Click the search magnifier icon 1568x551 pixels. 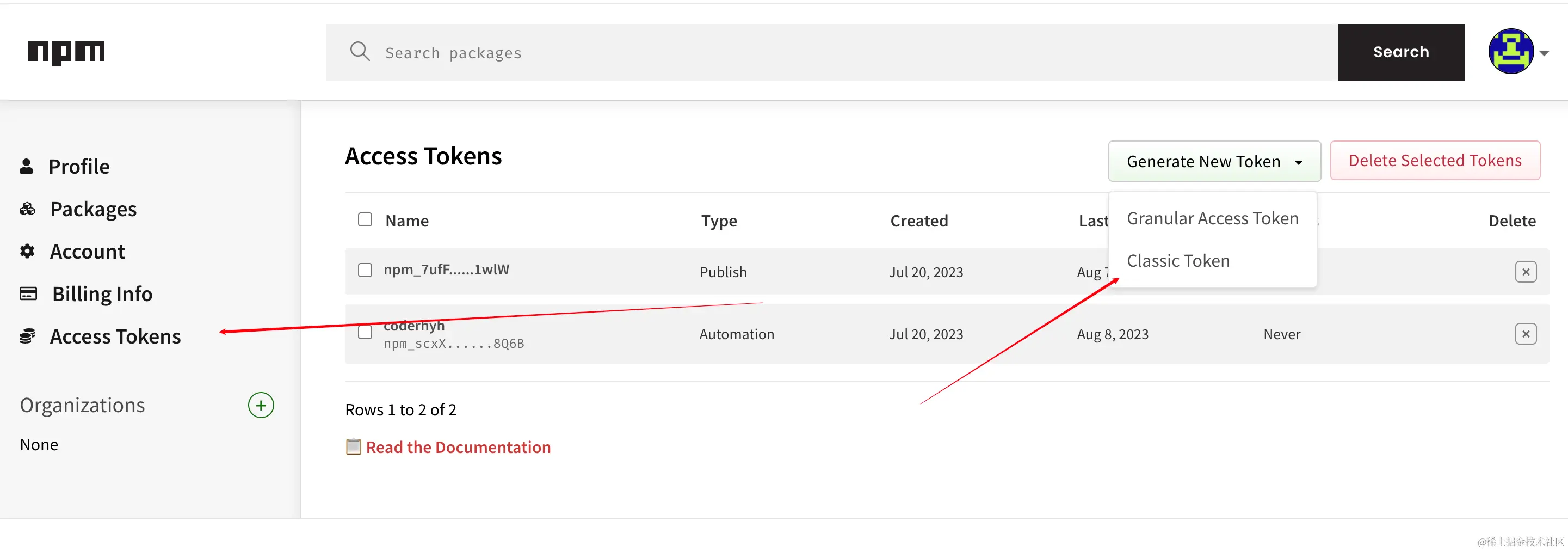360,52
